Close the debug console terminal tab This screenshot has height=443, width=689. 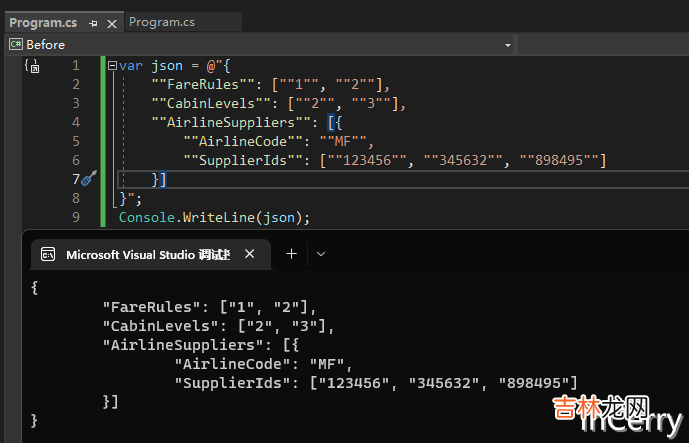coord(250,254)
